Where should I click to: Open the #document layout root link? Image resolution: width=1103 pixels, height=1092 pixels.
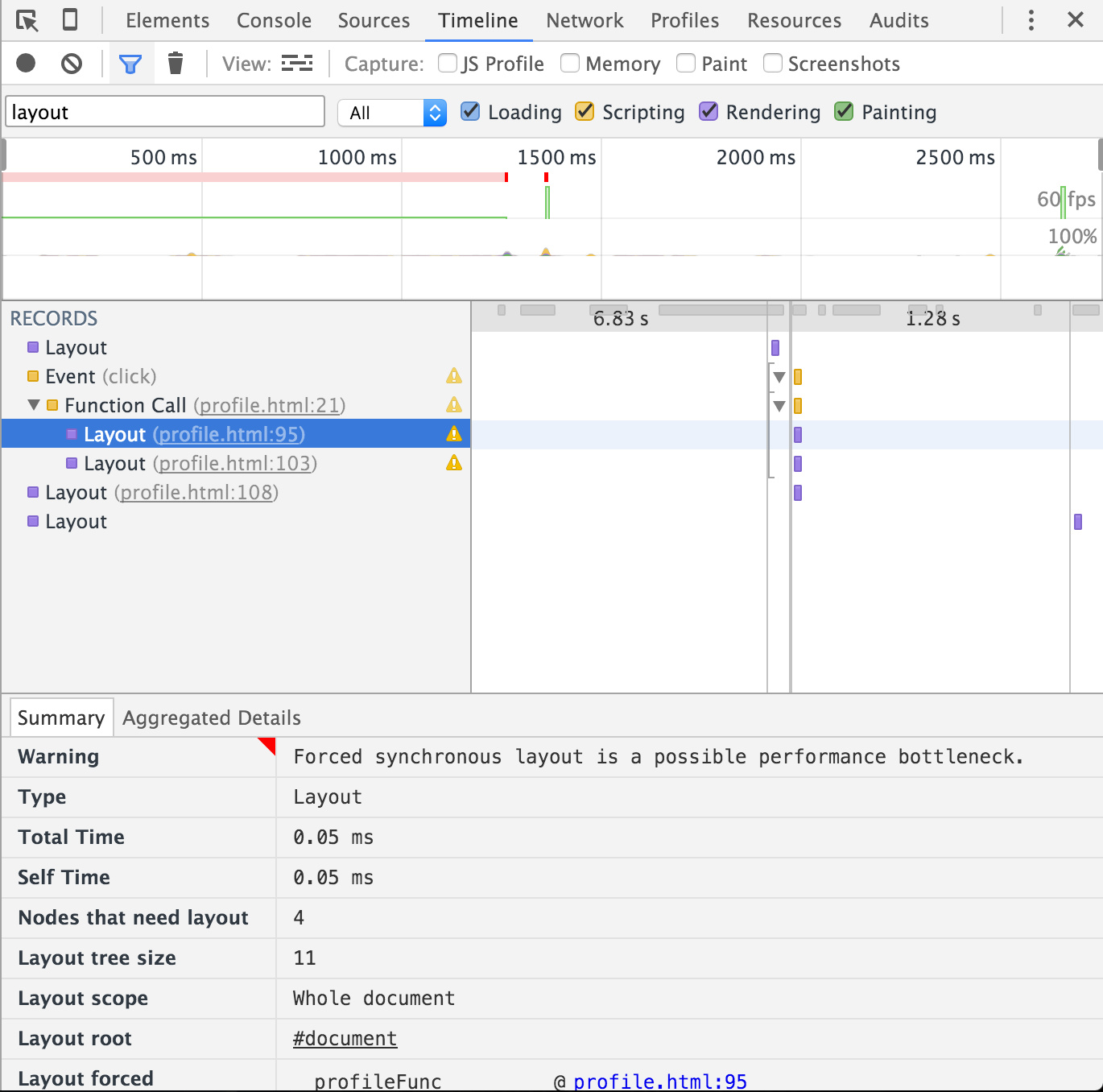tap(345, 1038)
